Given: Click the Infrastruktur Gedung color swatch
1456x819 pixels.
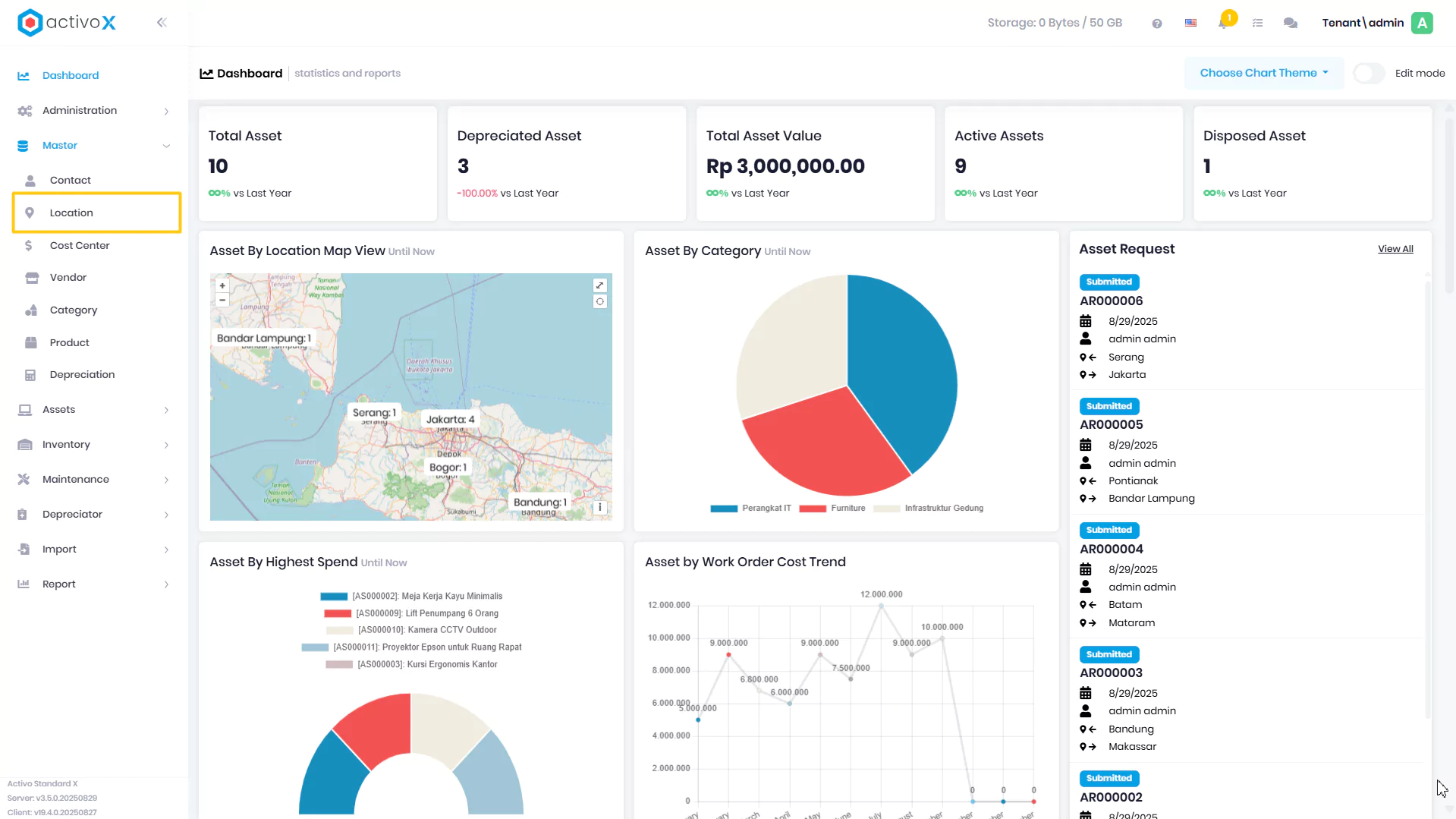Looking at the screenshot, I should pyautogui.click(x=886, y=509).
